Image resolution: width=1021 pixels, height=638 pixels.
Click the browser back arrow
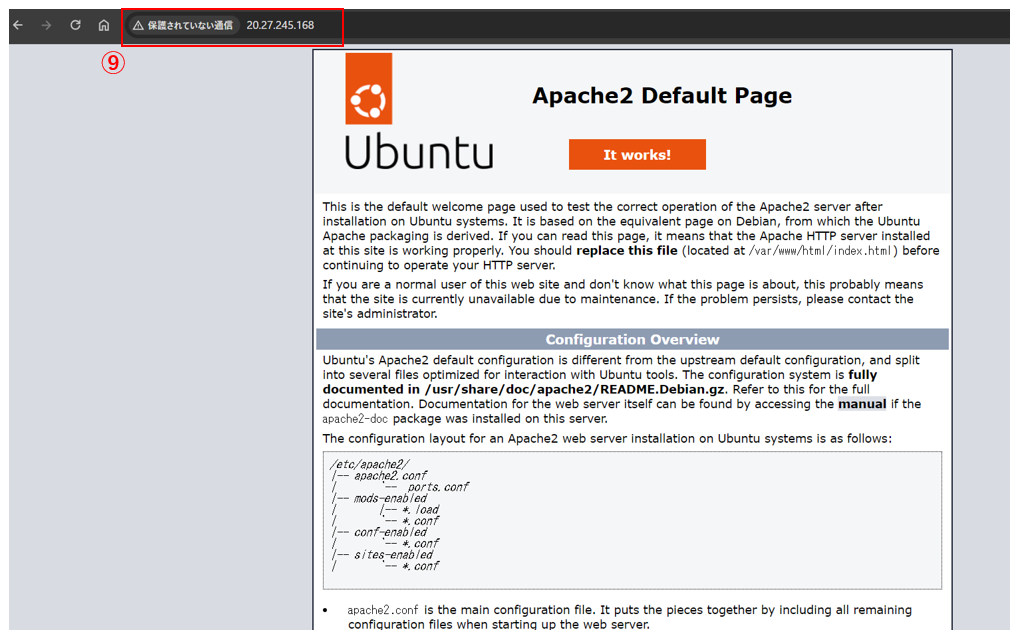click(x=18, y=25)
